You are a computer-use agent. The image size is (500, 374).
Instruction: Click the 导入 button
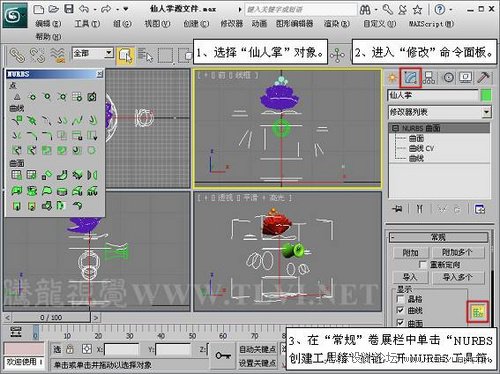410,277
